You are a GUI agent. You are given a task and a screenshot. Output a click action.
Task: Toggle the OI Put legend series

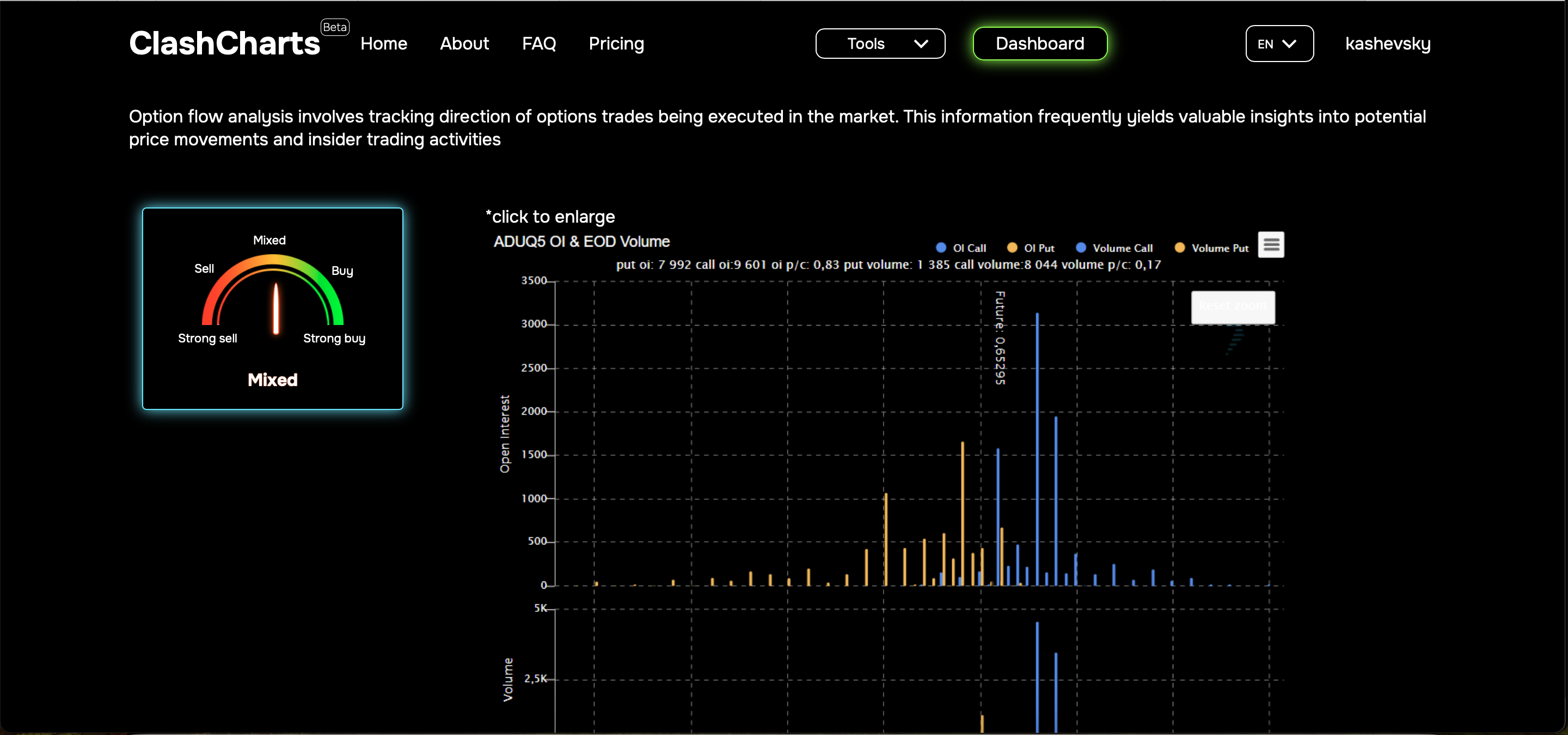click(x=1031, y=248)
